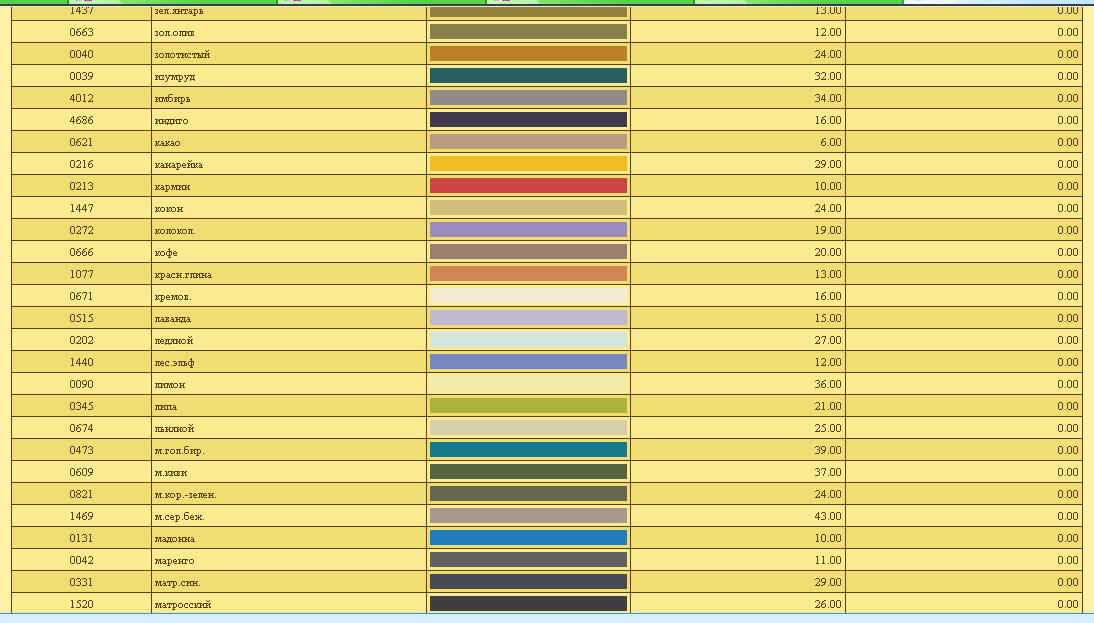The height and width of the screenshot is (623, 1094).
Task: Click quantity 6.00 in какао row
Action: (830, 142)
